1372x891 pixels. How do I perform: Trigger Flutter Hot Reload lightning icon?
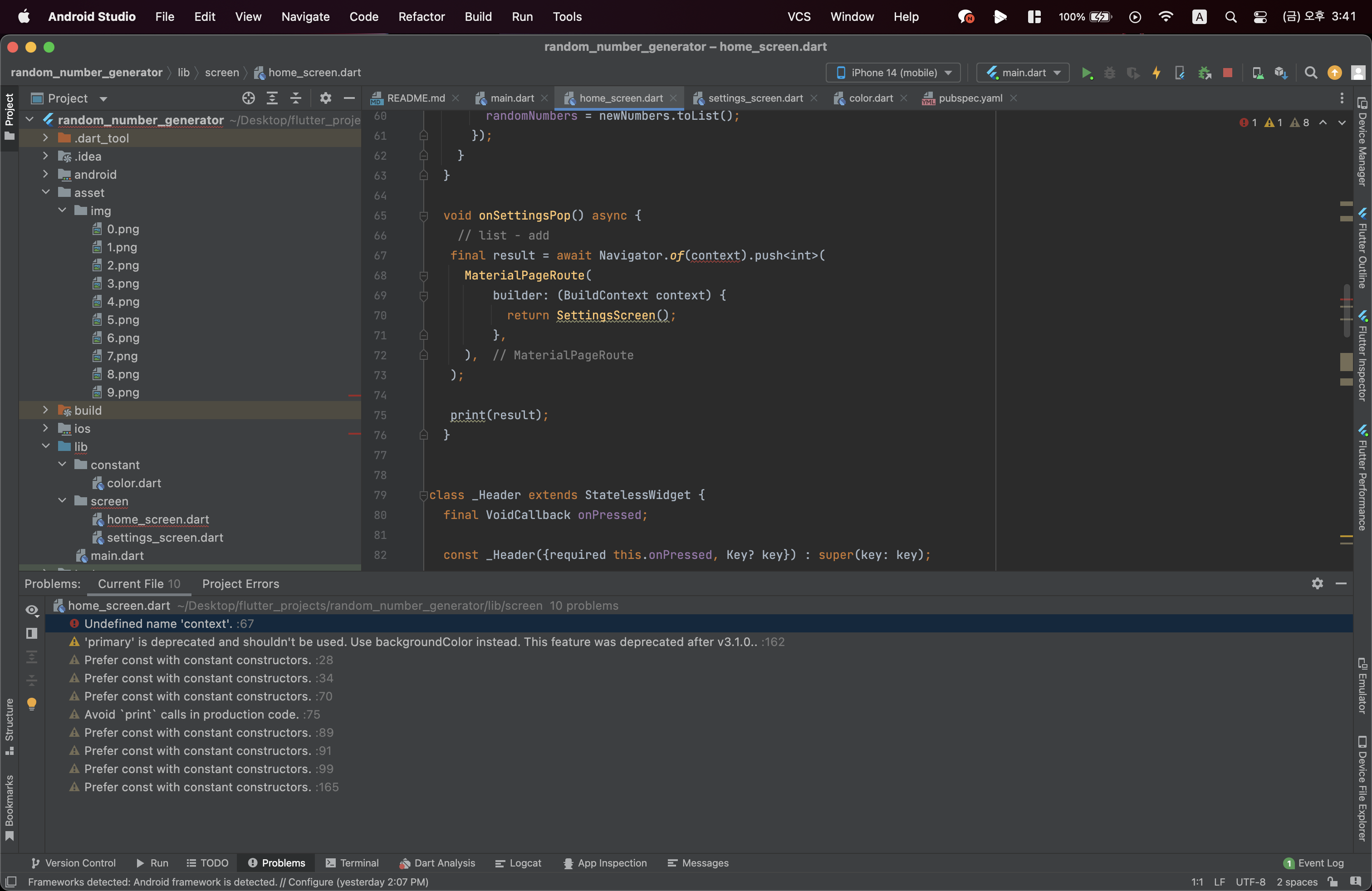(x=1156, y=73)
